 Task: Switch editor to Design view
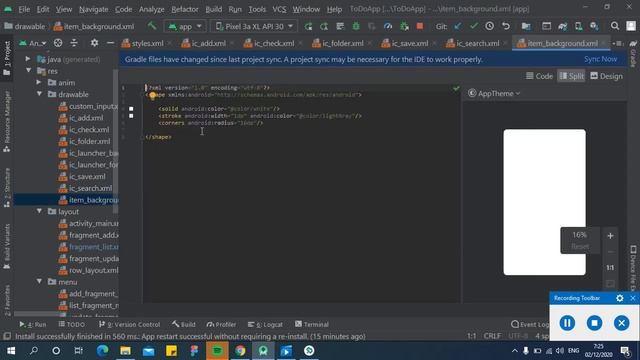[x=607, y=76]
